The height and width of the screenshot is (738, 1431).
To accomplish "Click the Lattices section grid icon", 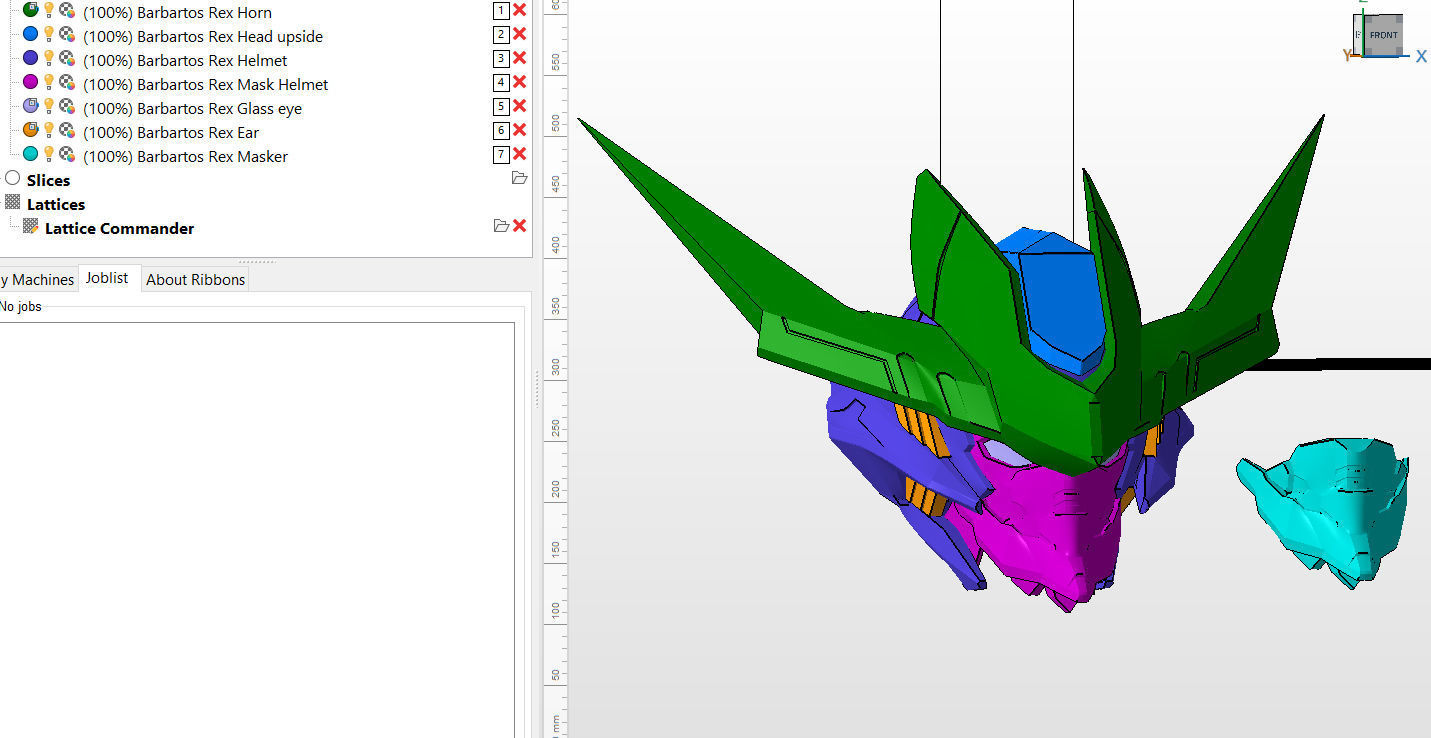I will pyautogui.click(x=13, y=202).
